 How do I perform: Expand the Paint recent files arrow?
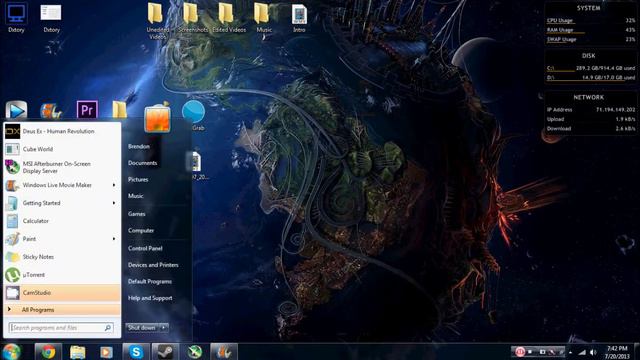pos(114,239)
